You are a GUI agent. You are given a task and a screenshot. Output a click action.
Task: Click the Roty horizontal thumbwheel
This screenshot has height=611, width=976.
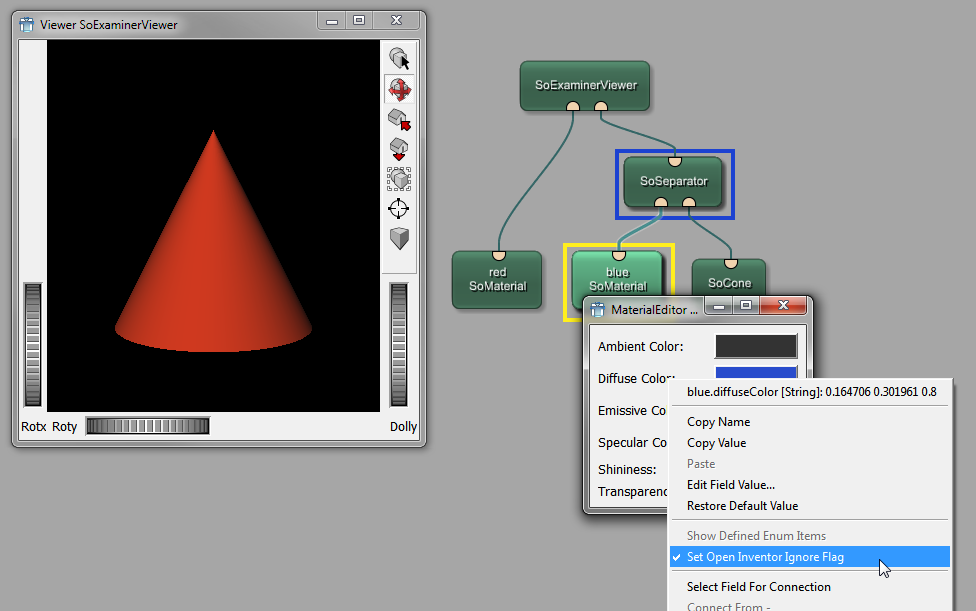147,427
